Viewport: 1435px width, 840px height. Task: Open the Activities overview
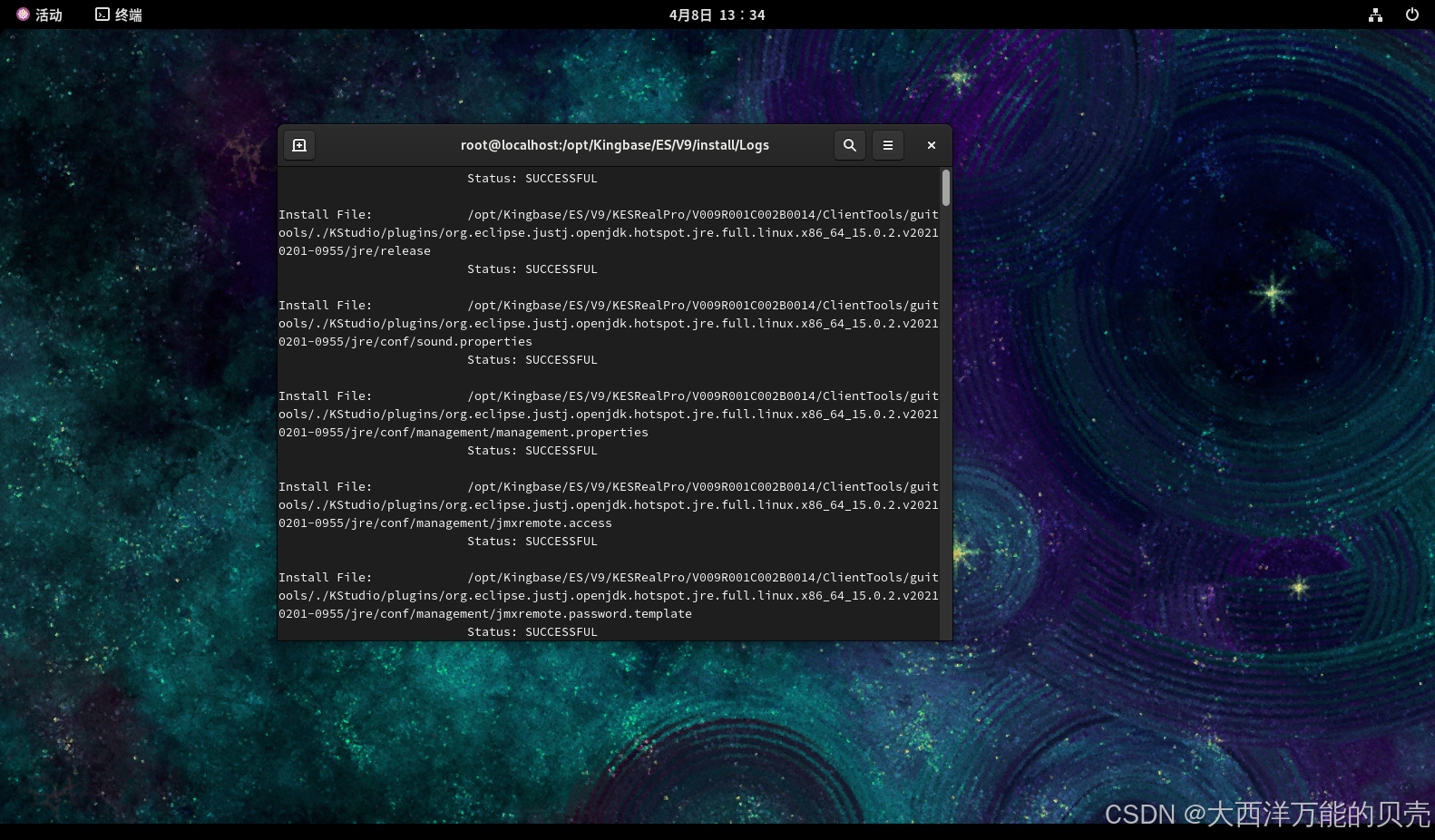click(39, 15)
